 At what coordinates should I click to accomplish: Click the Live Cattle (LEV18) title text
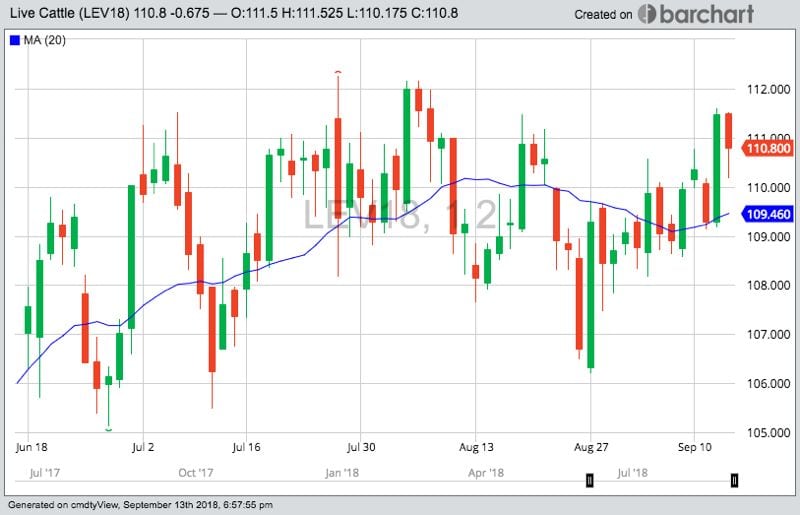[x=70, y=13]
